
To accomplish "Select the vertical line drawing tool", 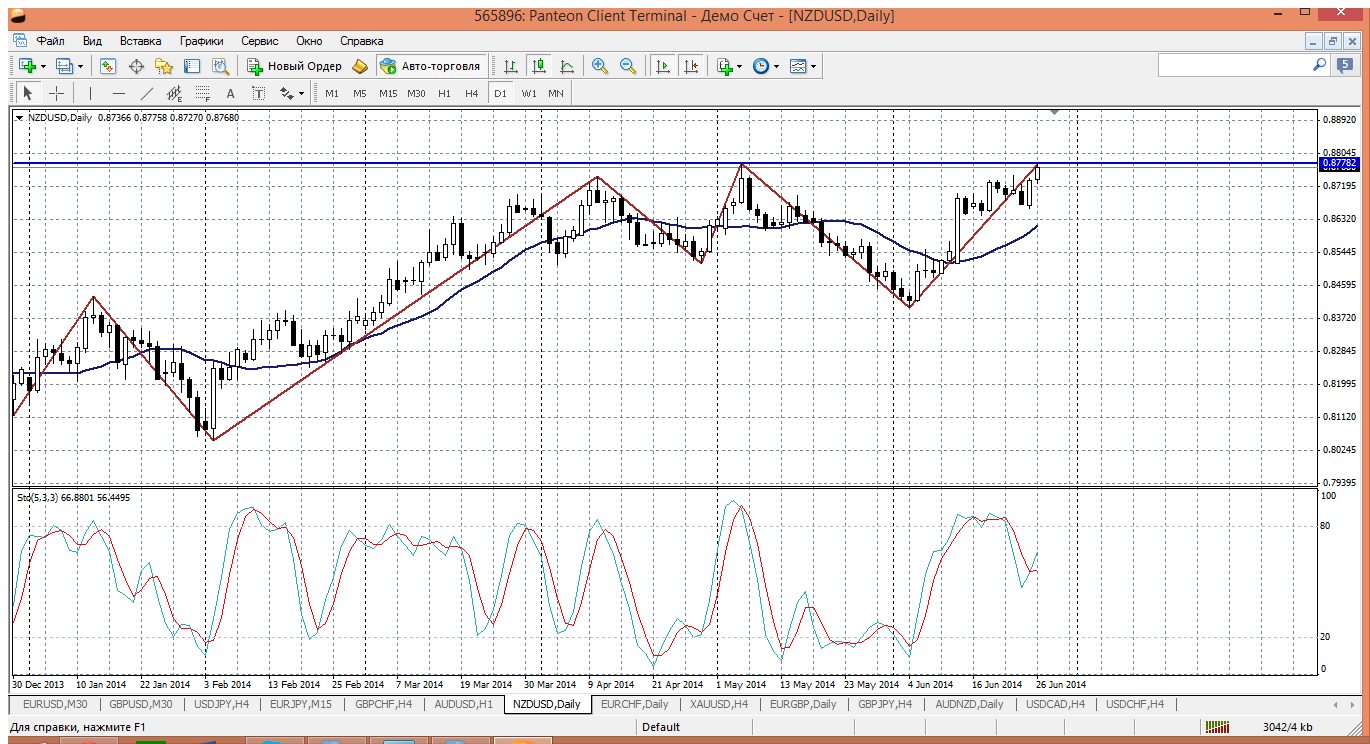I will [90, 93].
